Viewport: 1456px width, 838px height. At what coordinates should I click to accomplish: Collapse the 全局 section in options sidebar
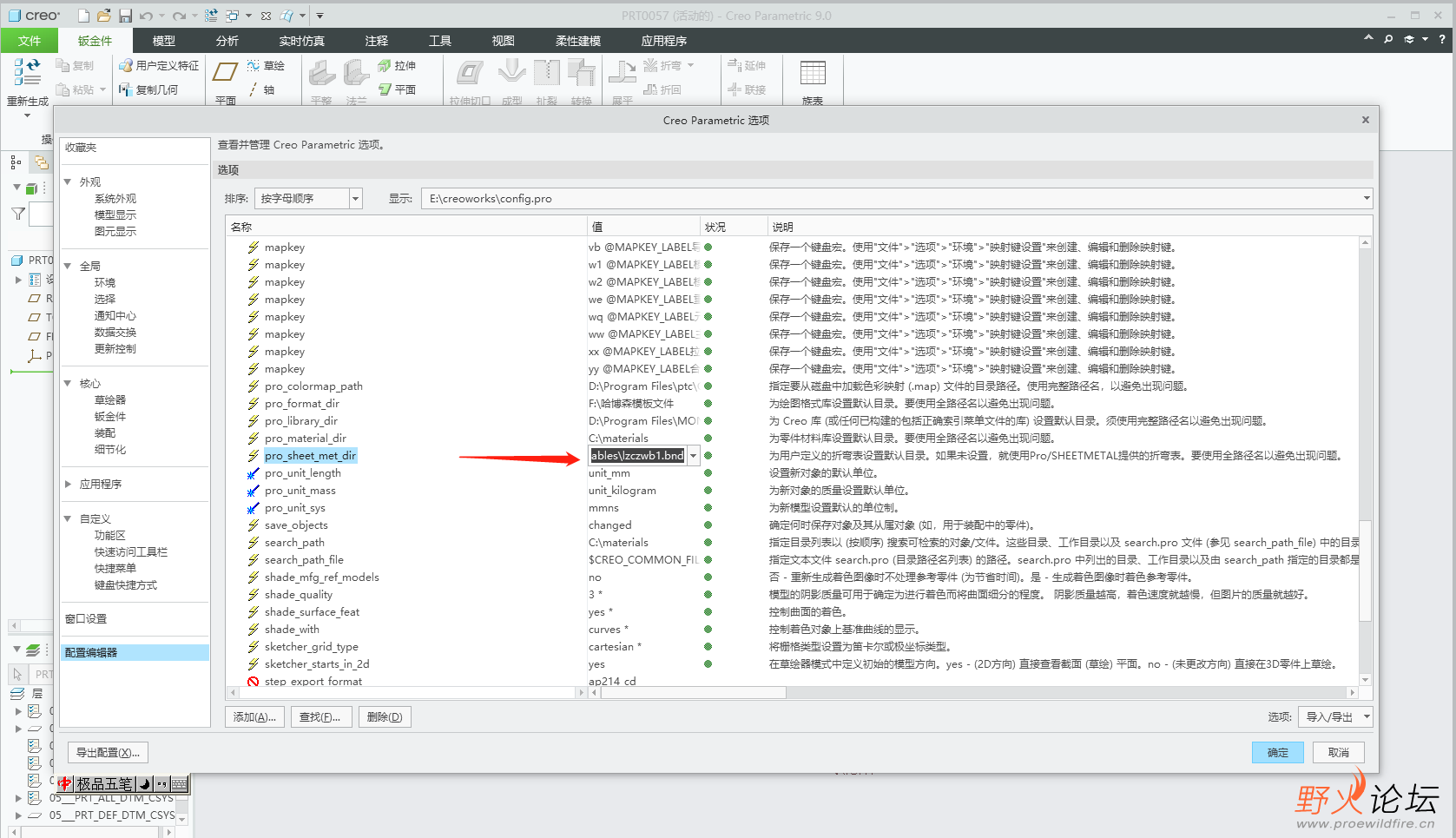(68, 266)
